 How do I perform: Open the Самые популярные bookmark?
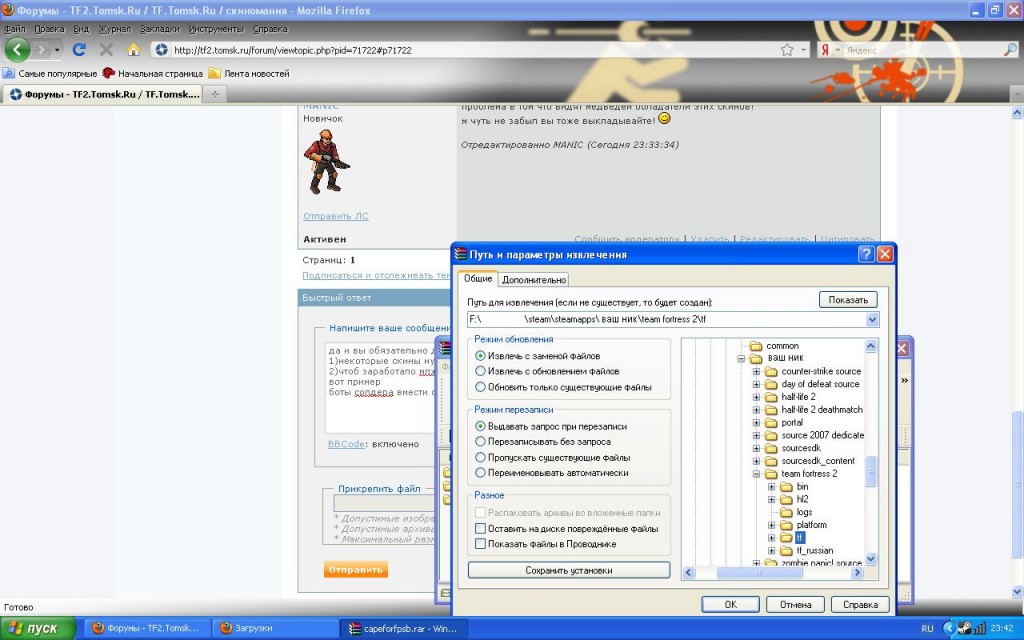(x=50, y=74)
